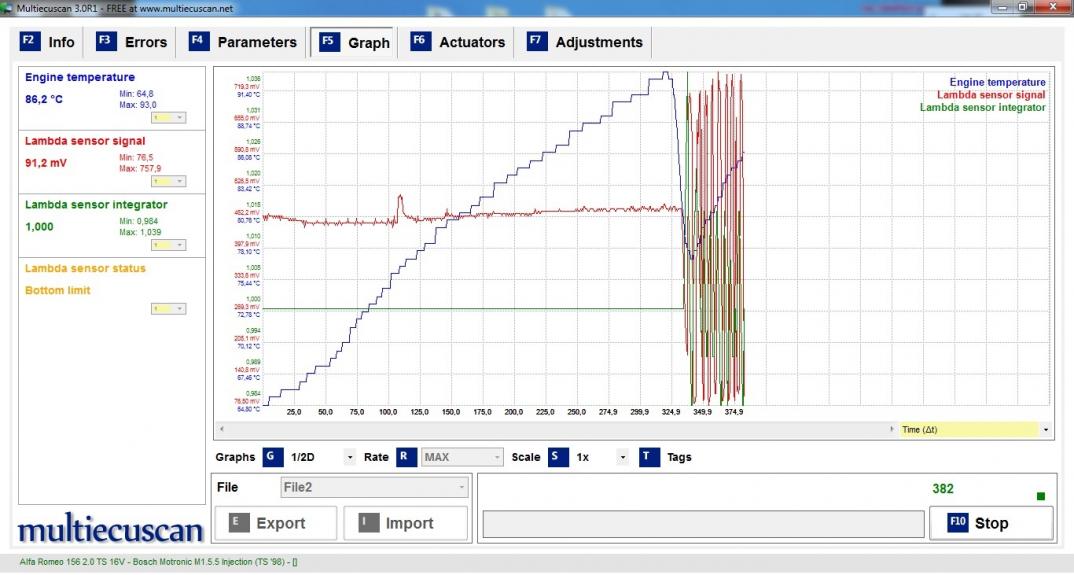The image size is (1074, 575).
Task: Click the F3 key icon
Action: tap(106, 40)
